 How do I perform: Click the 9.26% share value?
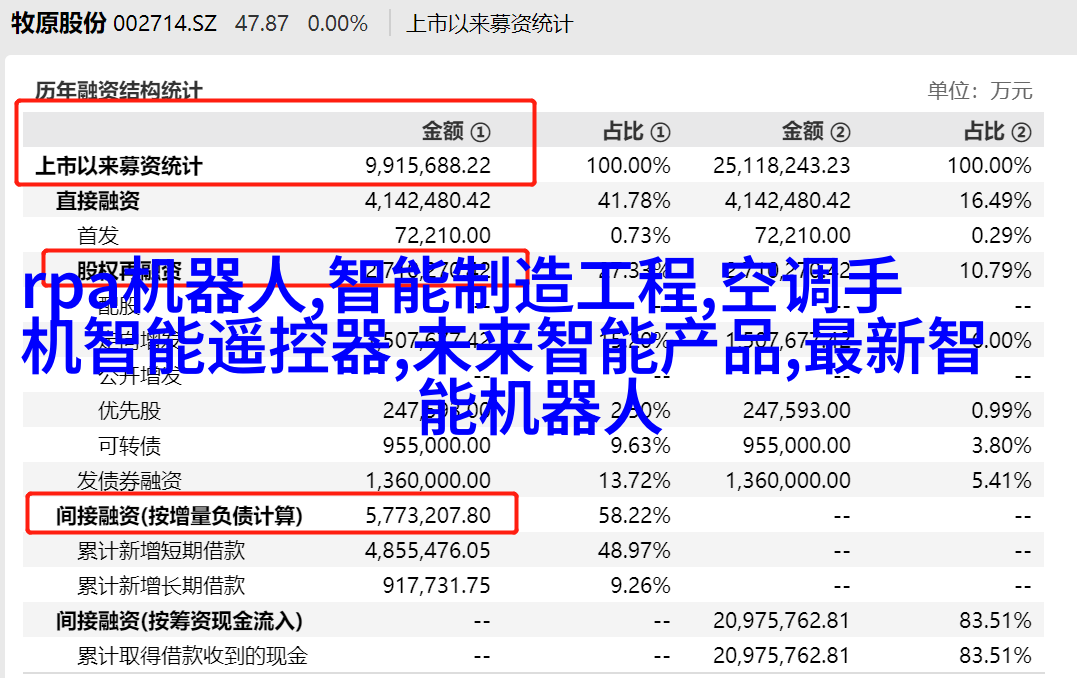click(640, 586)
